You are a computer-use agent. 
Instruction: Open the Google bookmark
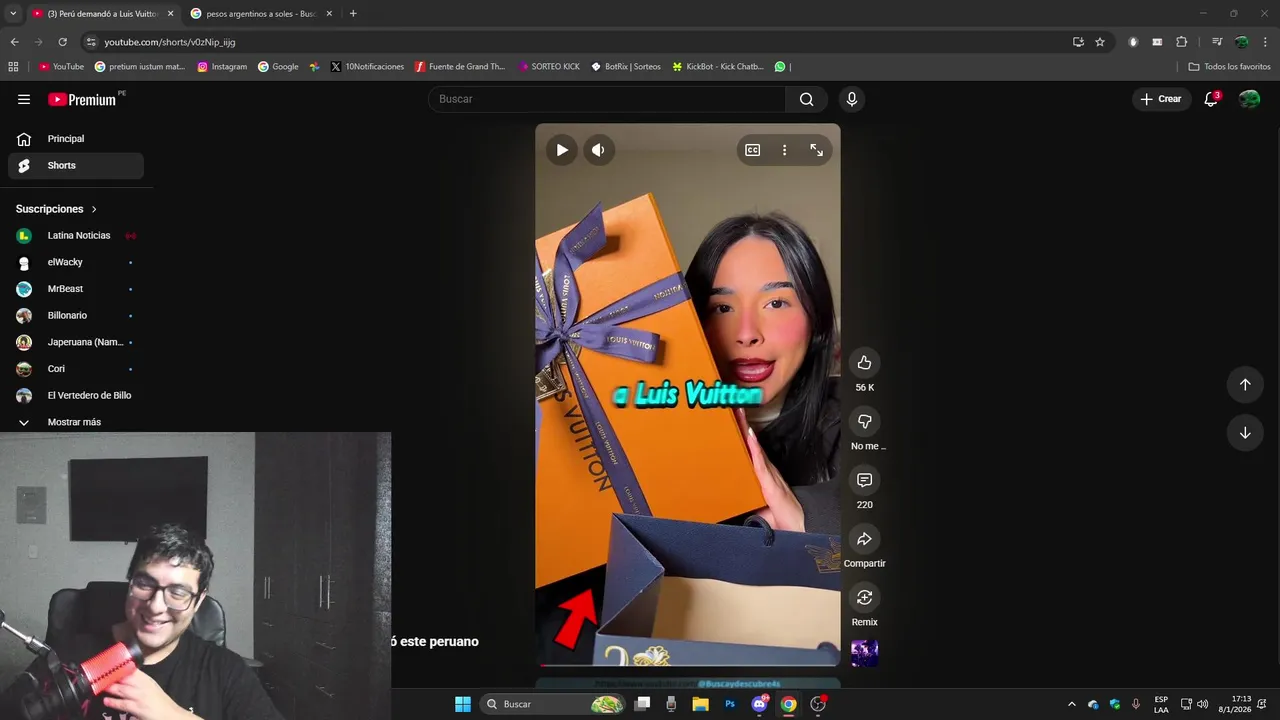pos(278,67)
